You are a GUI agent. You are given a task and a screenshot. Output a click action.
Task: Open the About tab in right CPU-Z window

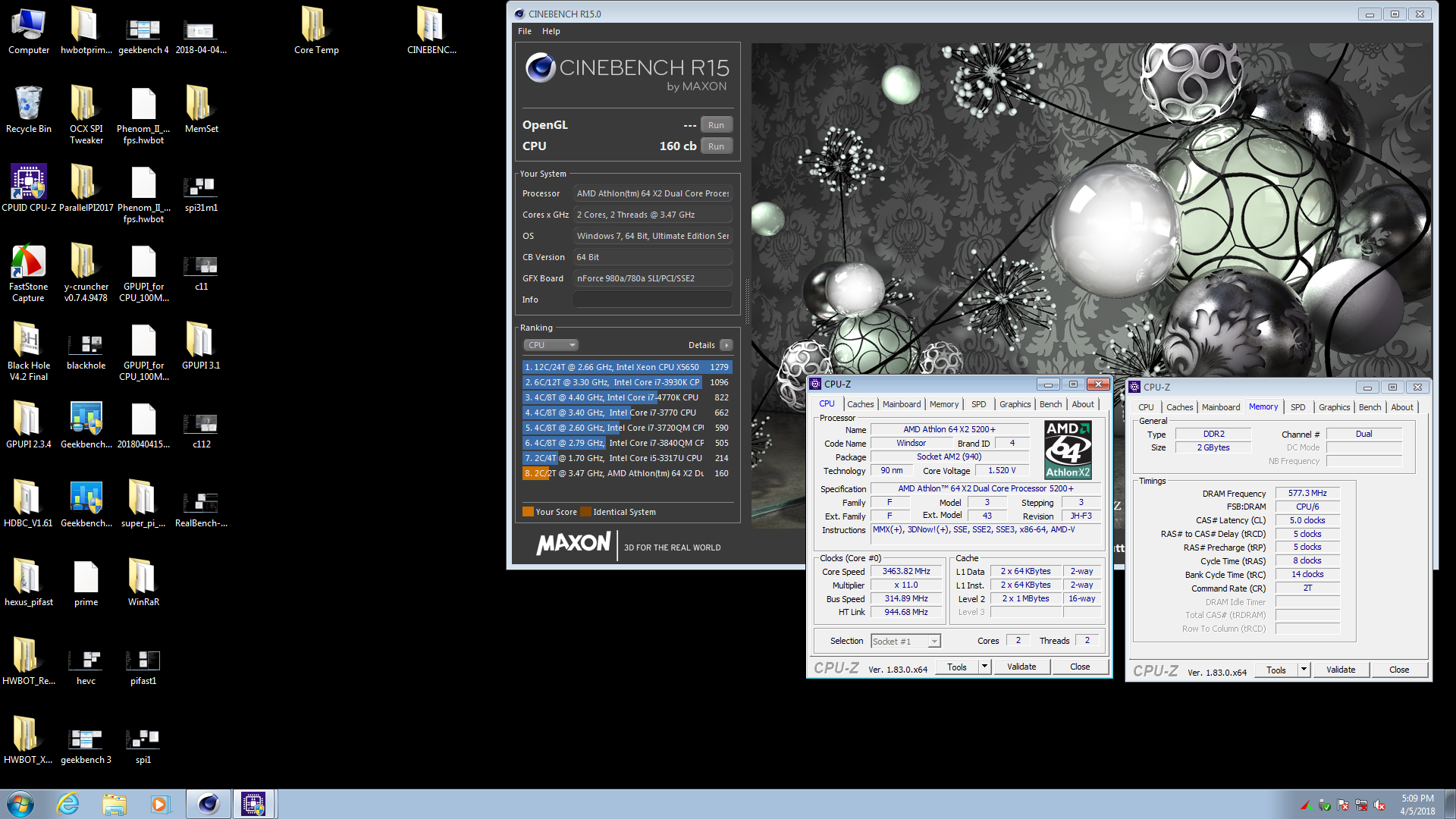(1402, 407)
